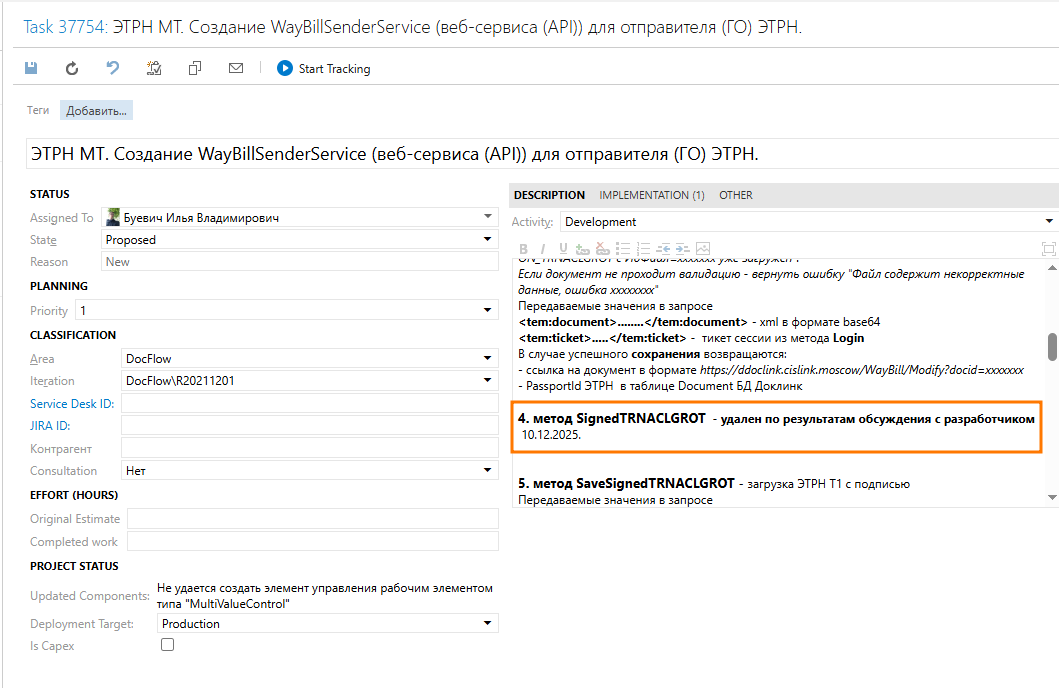
Task: Click the work item title field
Action: click(542, 154)
